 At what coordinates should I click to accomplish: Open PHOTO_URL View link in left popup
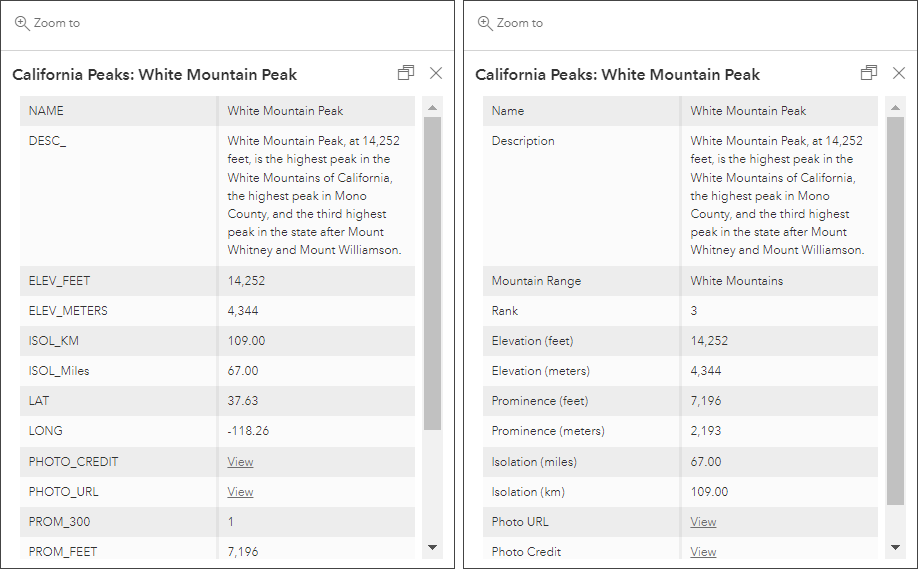point(240,492)
